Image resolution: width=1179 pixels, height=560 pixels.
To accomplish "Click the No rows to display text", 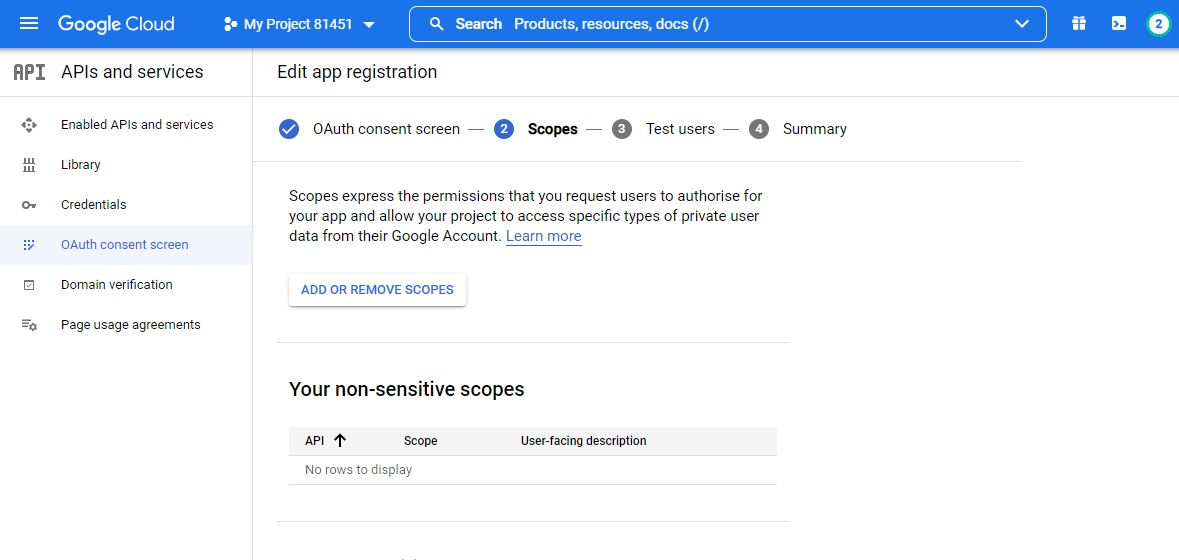I will [359, 470].
